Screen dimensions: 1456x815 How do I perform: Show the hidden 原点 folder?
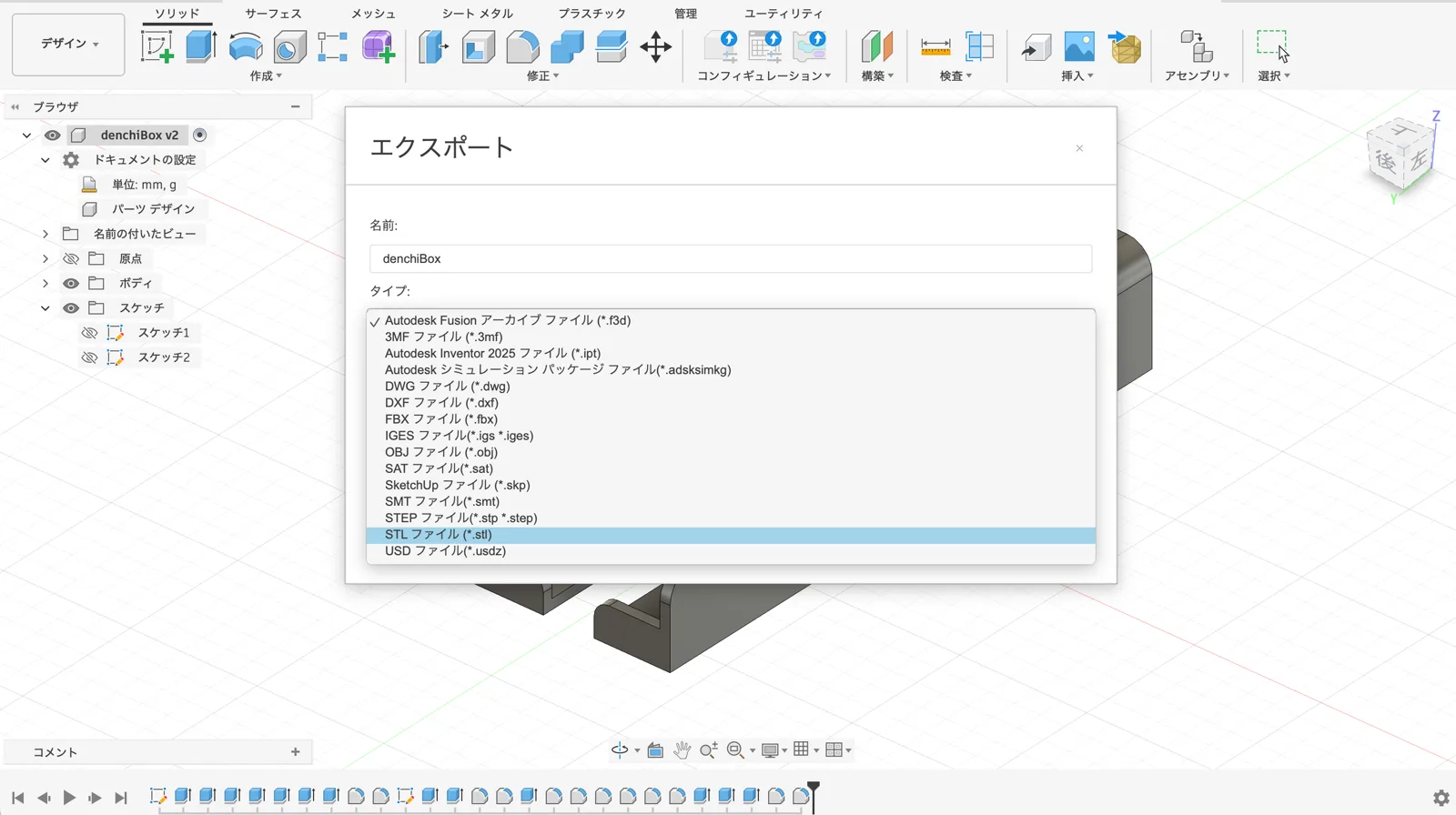[71, 259]
